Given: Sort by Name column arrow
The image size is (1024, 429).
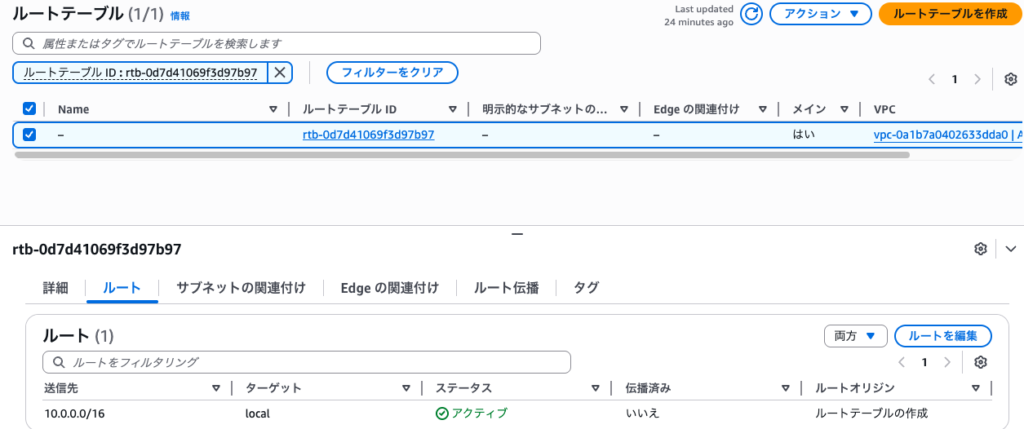Looking at the screenshot, I should point(273,109).
